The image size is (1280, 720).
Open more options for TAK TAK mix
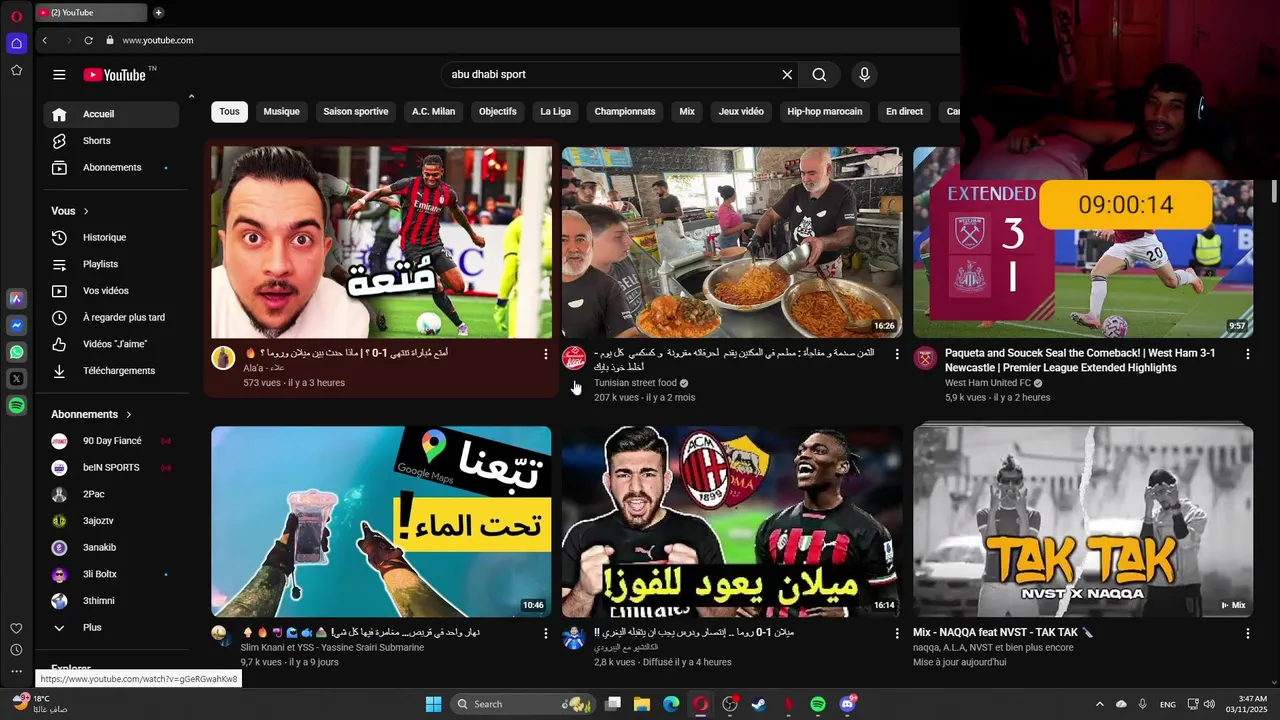point(1247,633)
